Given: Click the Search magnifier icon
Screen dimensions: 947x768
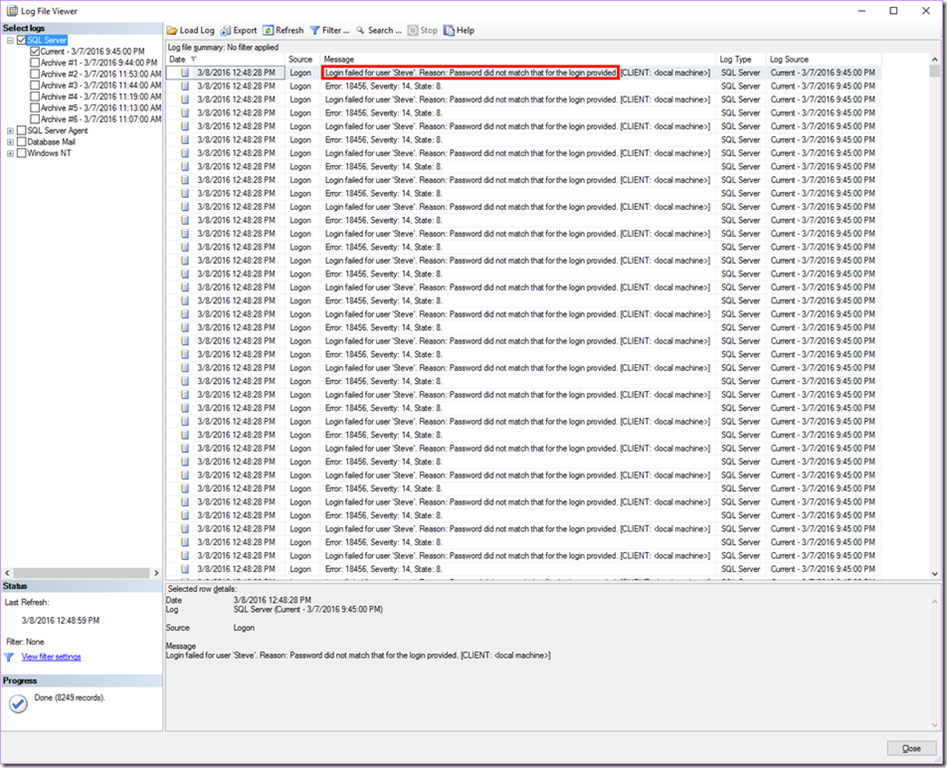Looking at the screenshot, I should point(360,31).
